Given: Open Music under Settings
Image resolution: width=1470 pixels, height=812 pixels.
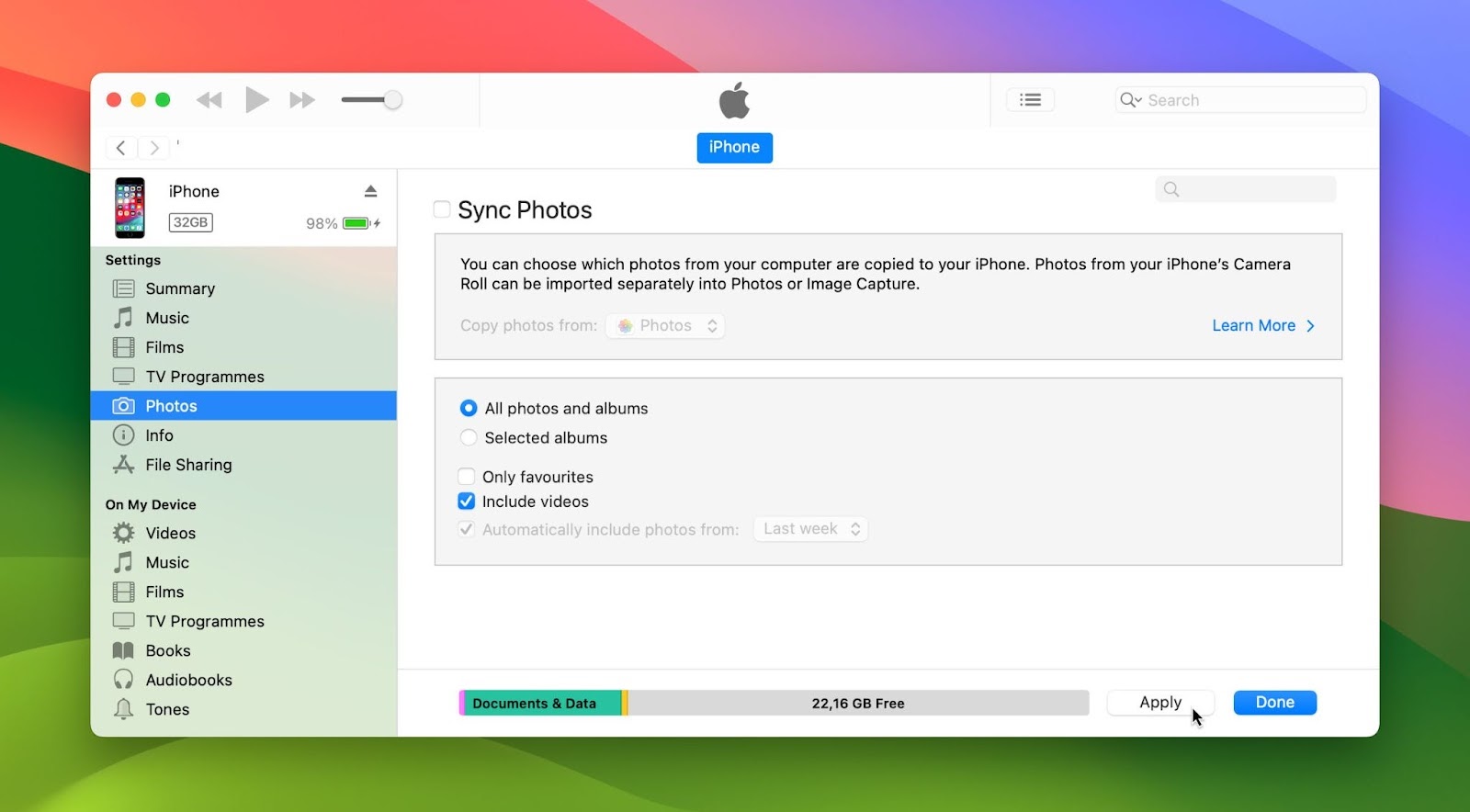Looking at the screenshot, I should [x=243, y=318].
